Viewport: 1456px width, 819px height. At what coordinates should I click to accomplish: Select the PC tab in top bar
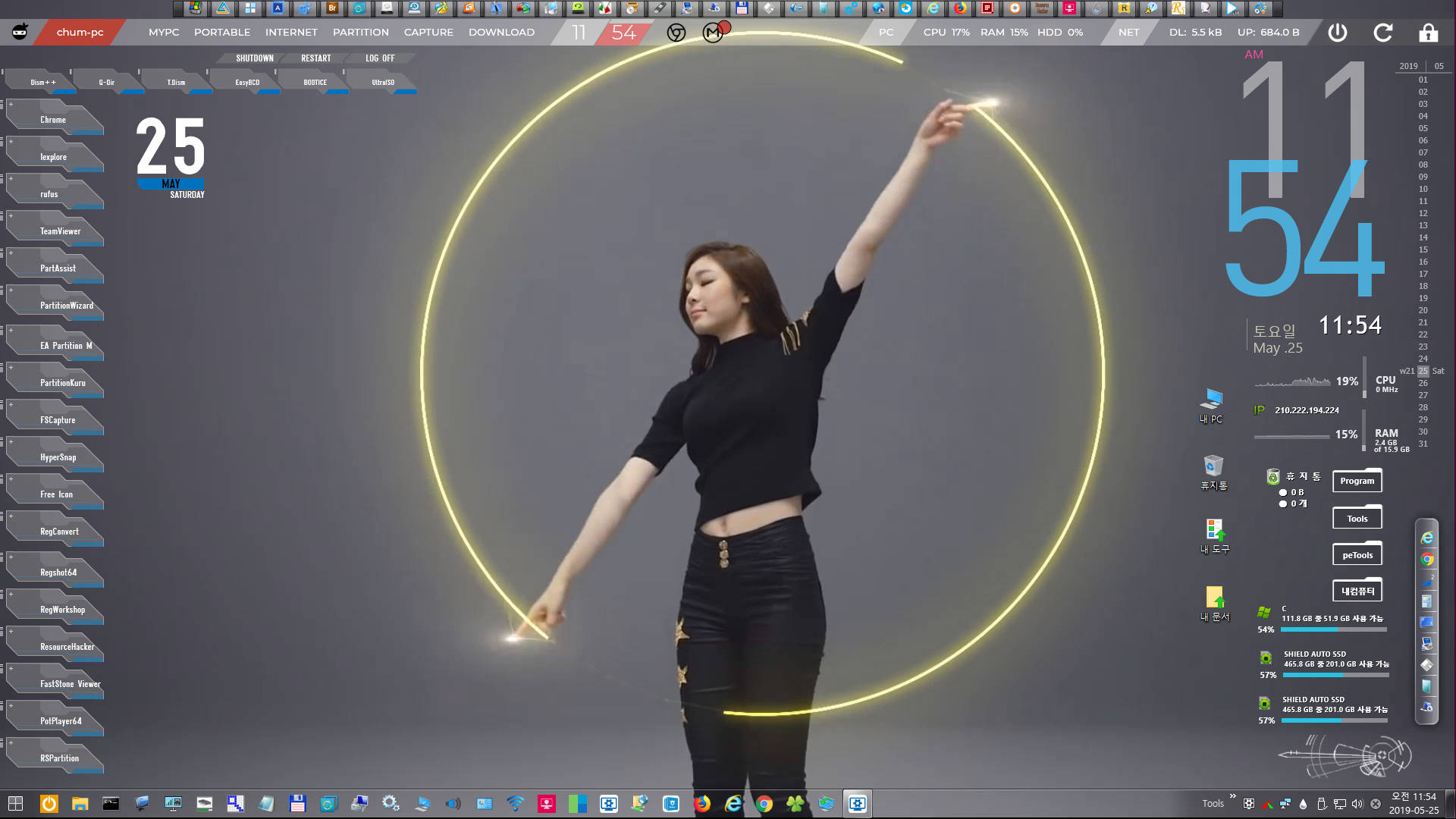pyautogui.click(x=886, y=33)
